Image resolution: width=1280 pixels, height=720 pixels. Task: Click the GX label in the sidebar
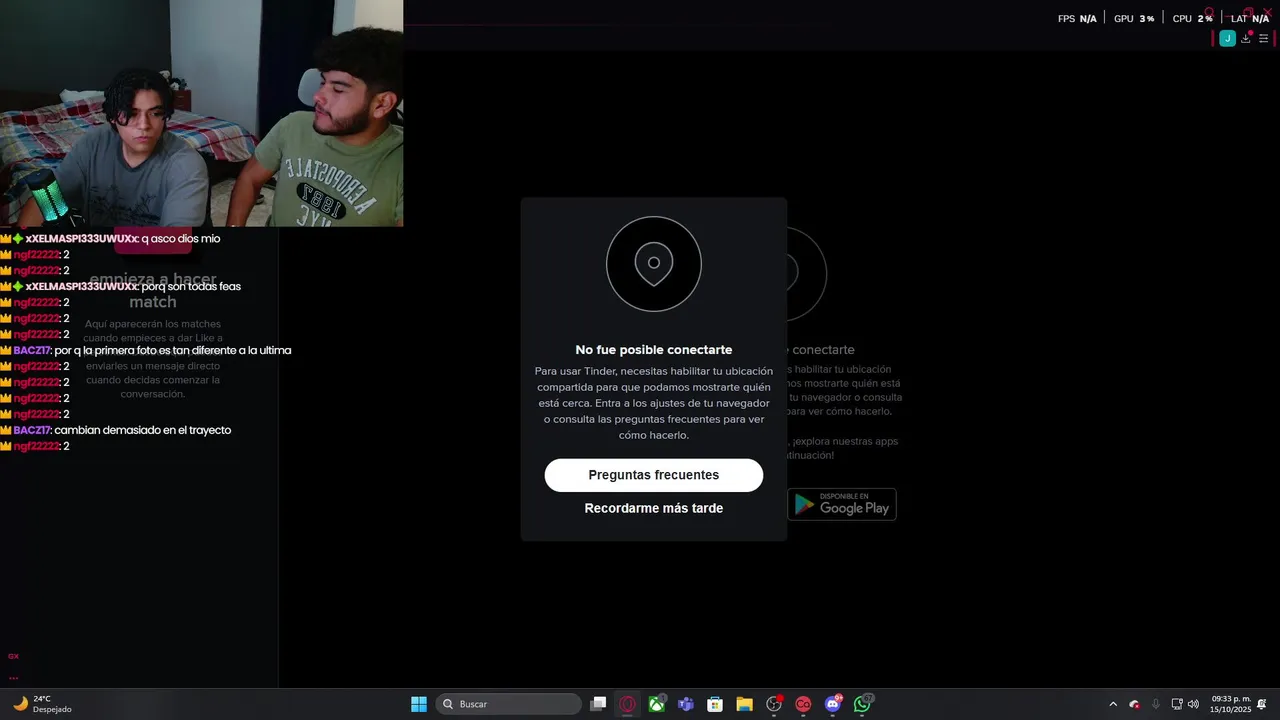13,656
